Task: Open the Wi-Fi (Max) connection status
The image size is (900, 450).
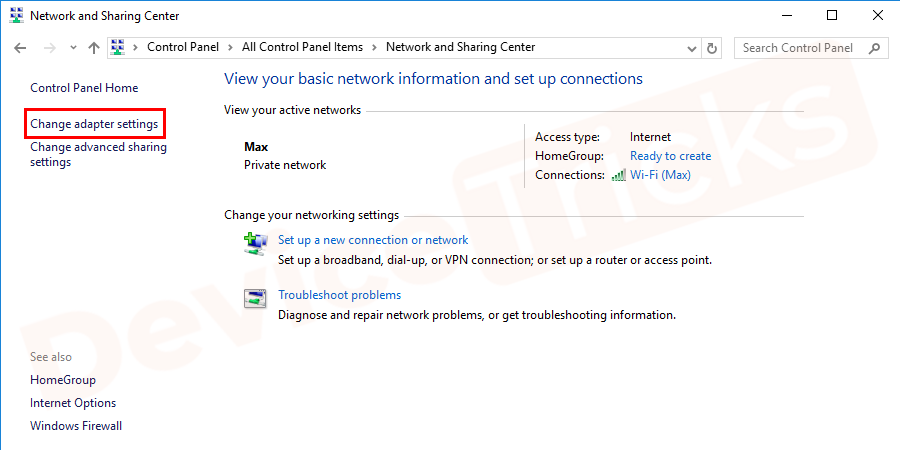Action: [660, 175]
